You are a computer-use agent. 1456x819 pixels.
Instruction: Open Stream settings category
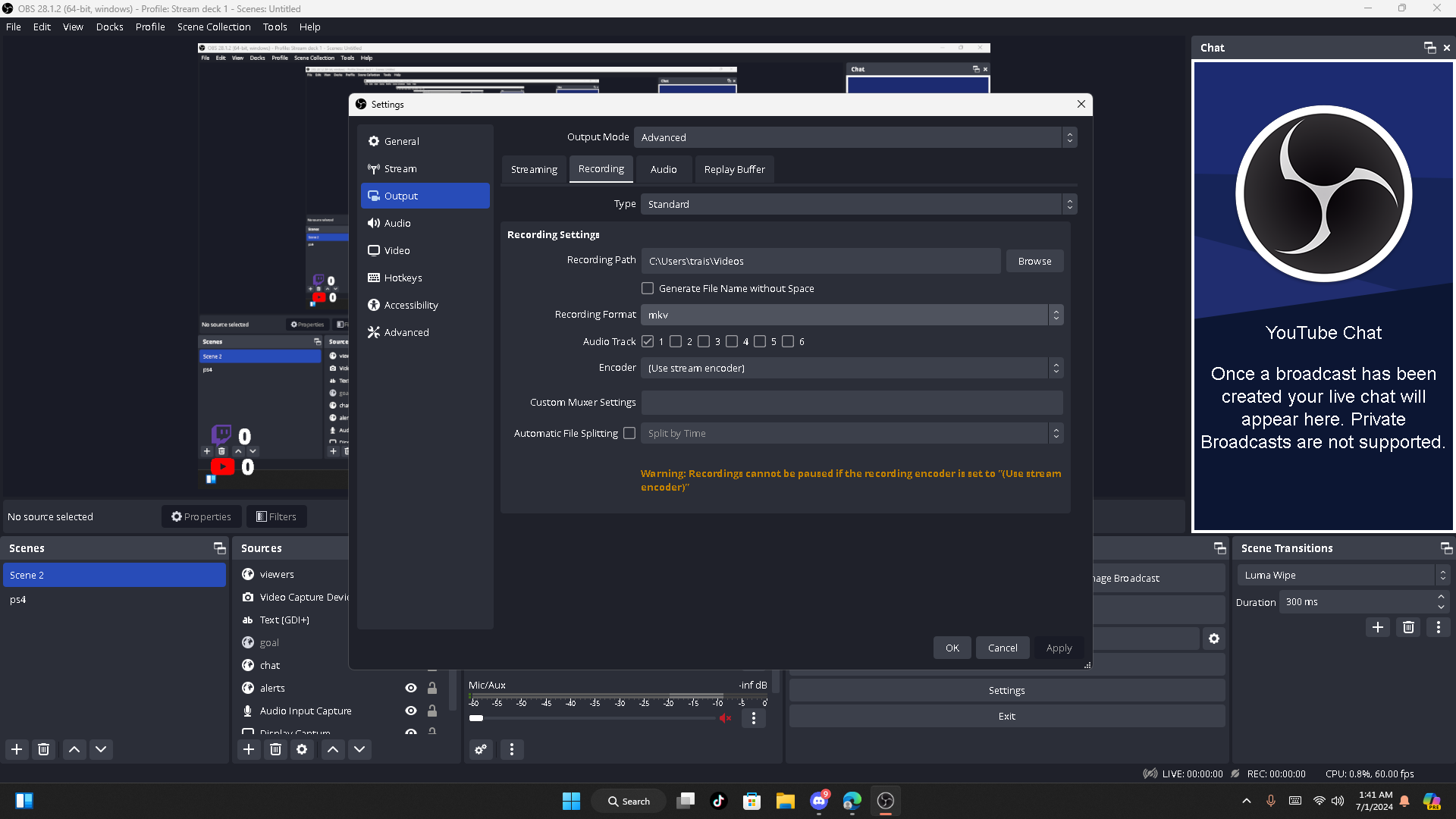pos(425,168)
